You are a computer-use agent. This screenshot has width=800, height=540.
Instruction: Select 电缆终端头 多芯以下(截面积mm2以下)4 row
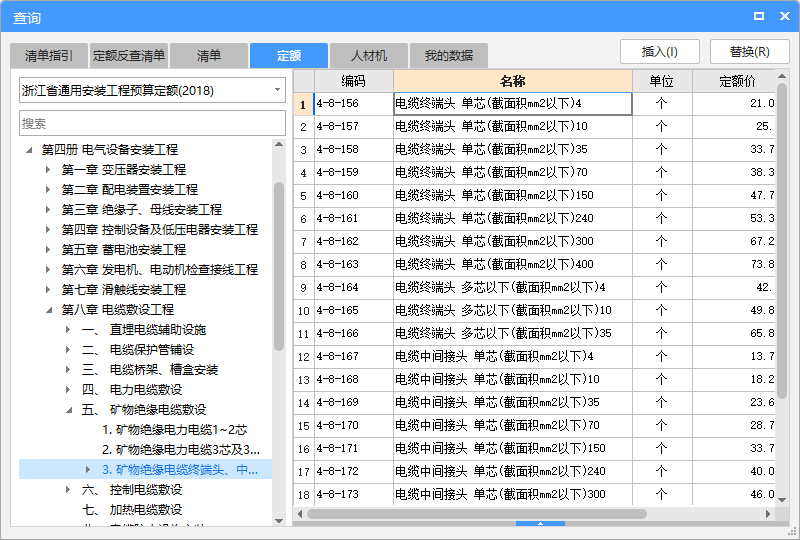(x=513, y=287)
